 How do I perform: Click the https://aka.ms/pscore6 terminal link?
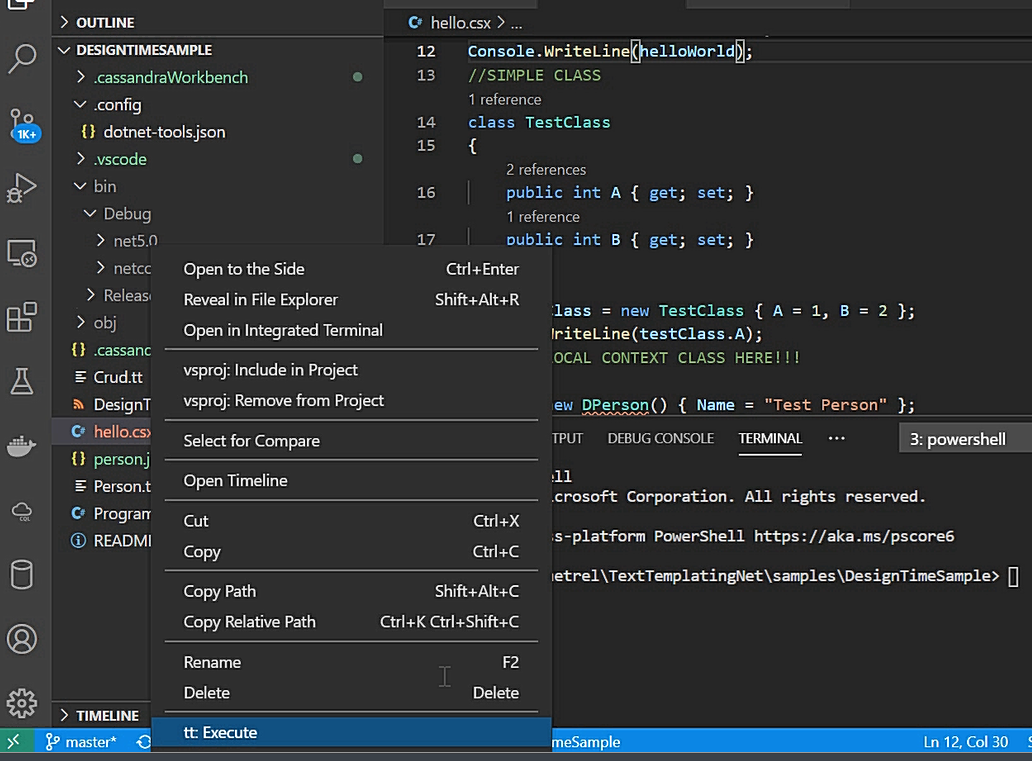[x=854, y=536]
